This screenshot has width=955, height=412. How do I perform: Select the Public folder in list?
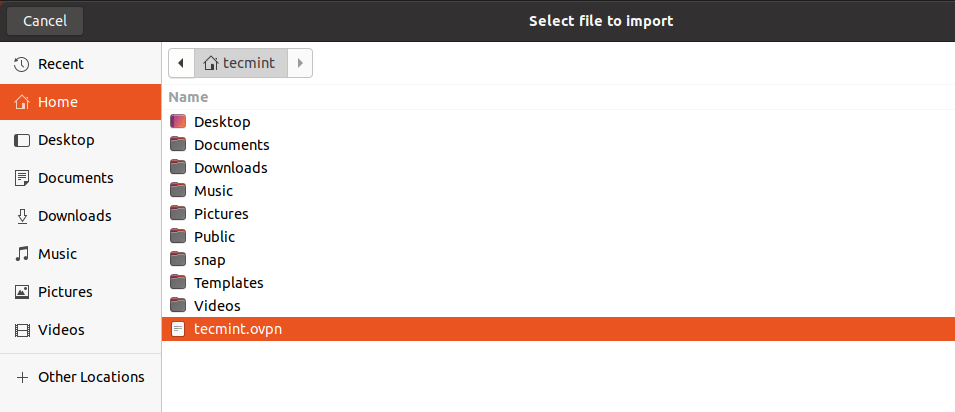pyautogui.click(x=214, y=237)
